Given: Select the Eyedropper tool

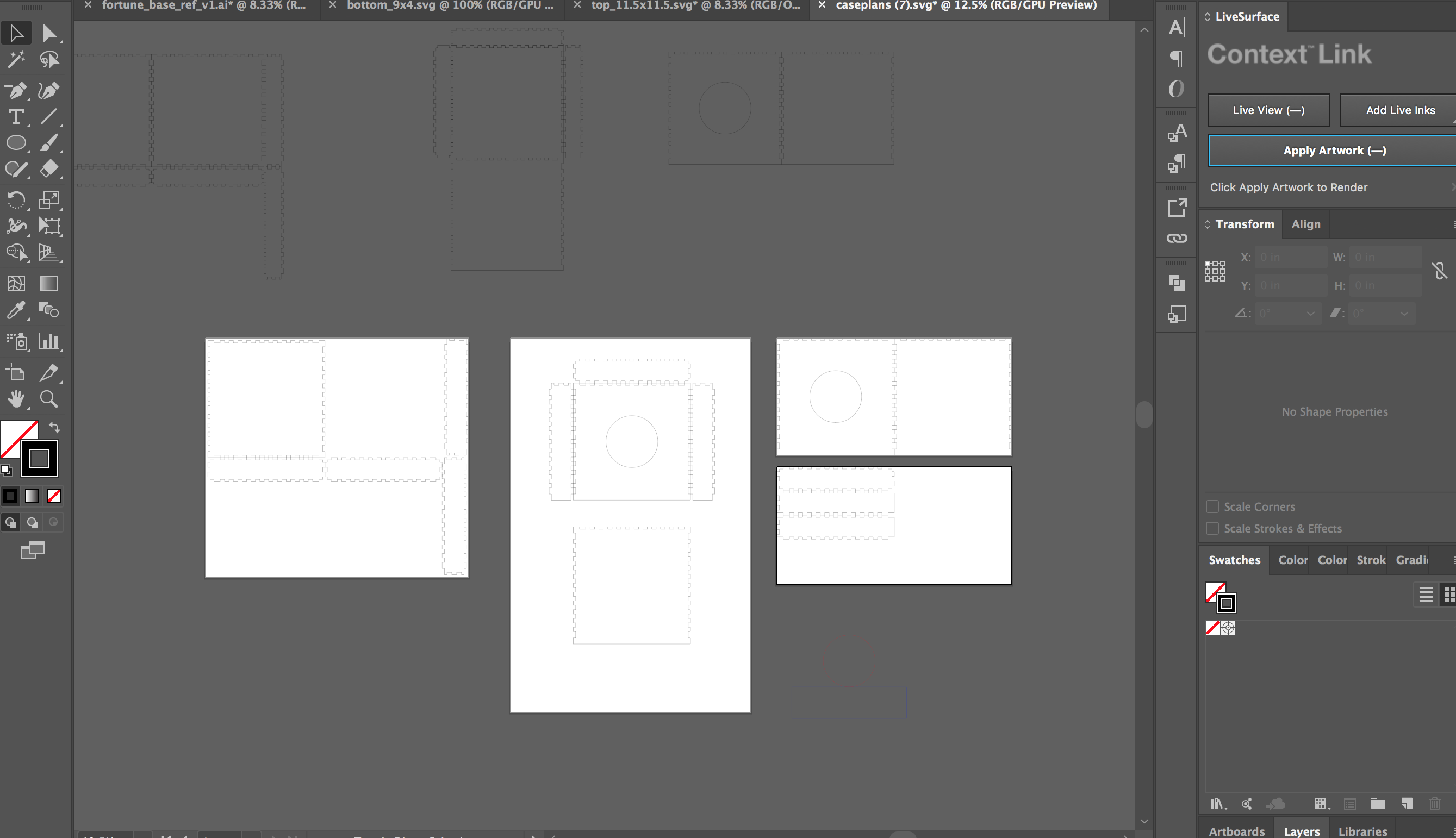Looking at the screenshot, I should [16, 311].
